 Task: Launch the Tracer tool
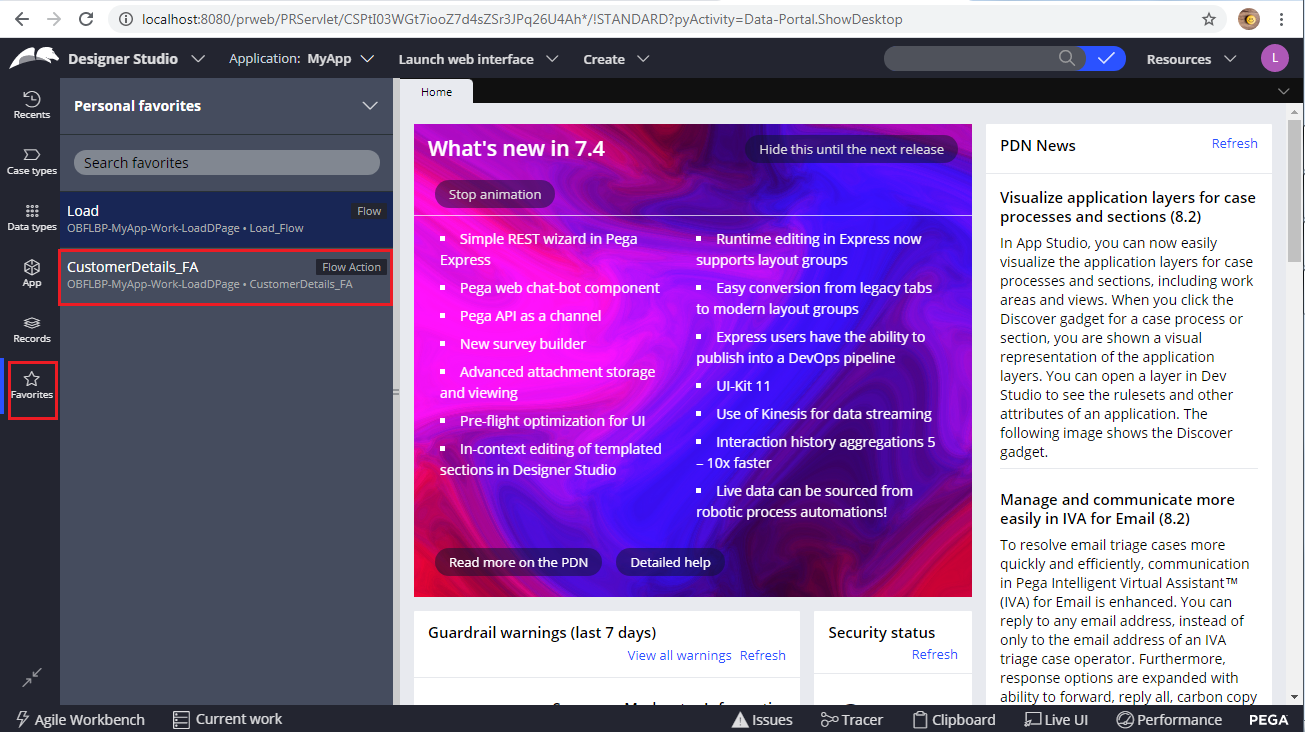point(851,719)
